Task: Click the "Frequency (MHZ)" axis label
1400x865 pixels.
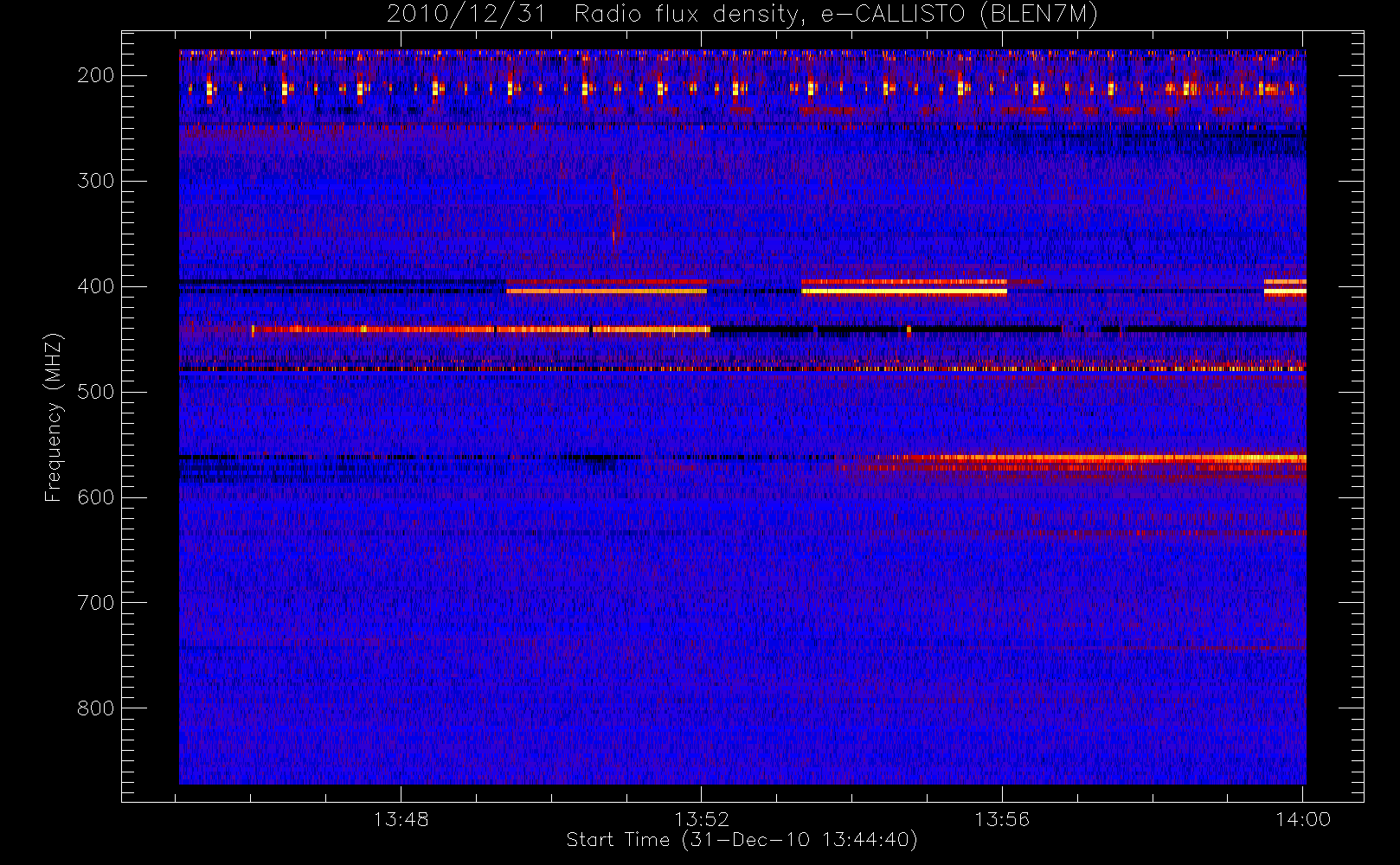Action: click(x=54, y=417)
